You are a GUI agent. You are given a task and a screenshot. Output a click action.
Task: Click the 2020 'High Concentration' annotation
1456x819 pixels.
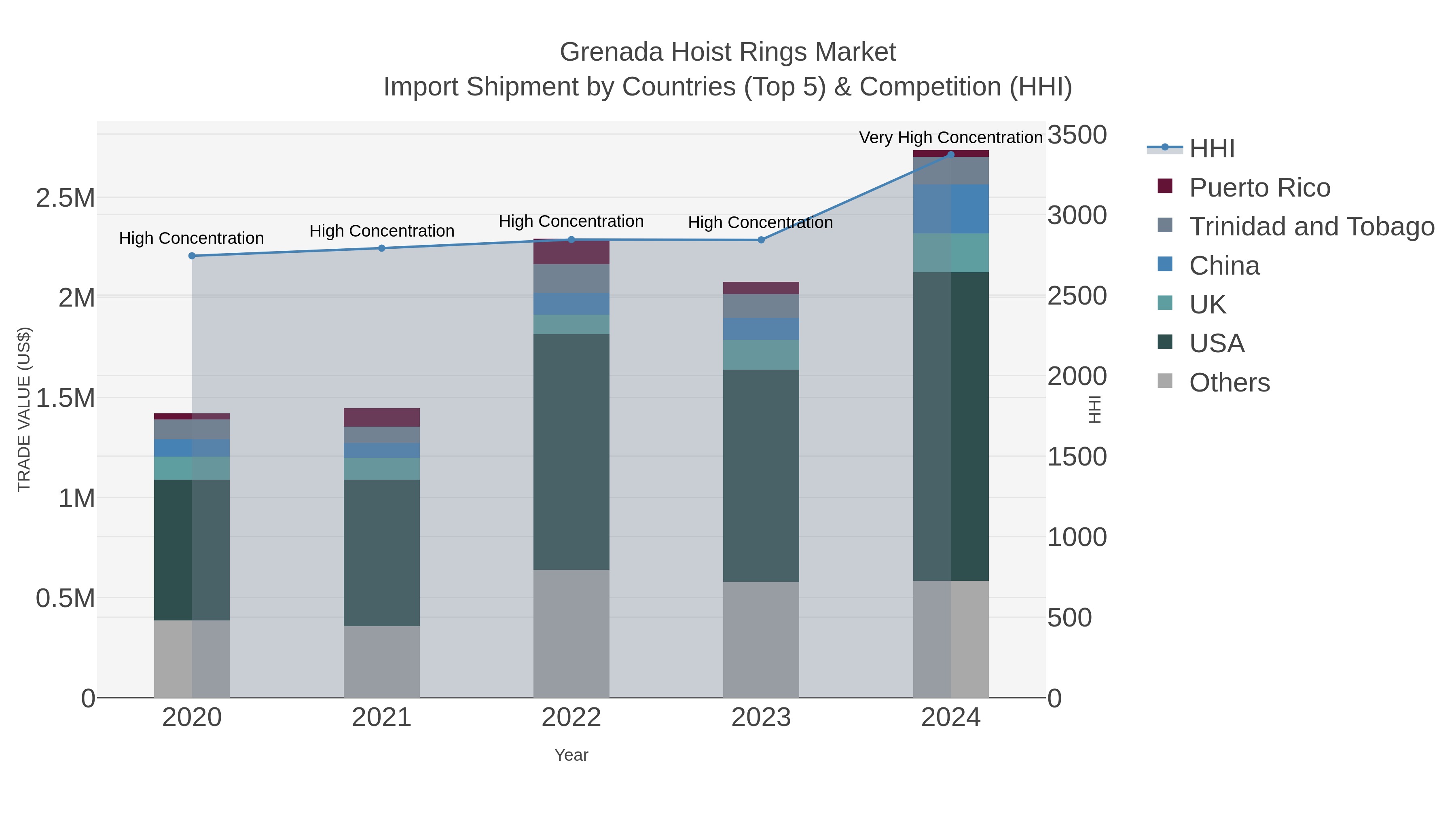point(192,238)
